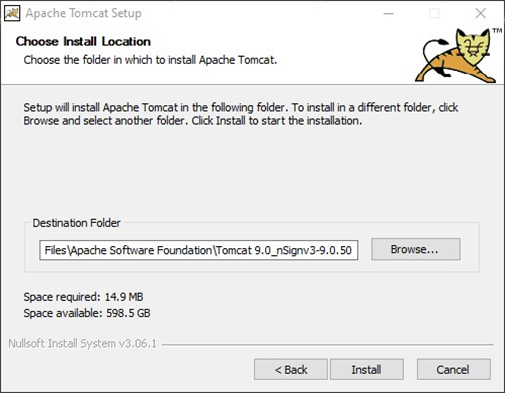Open the Browse folder picker
Viewport: 505px width, 393px height.
pos(416,249)
